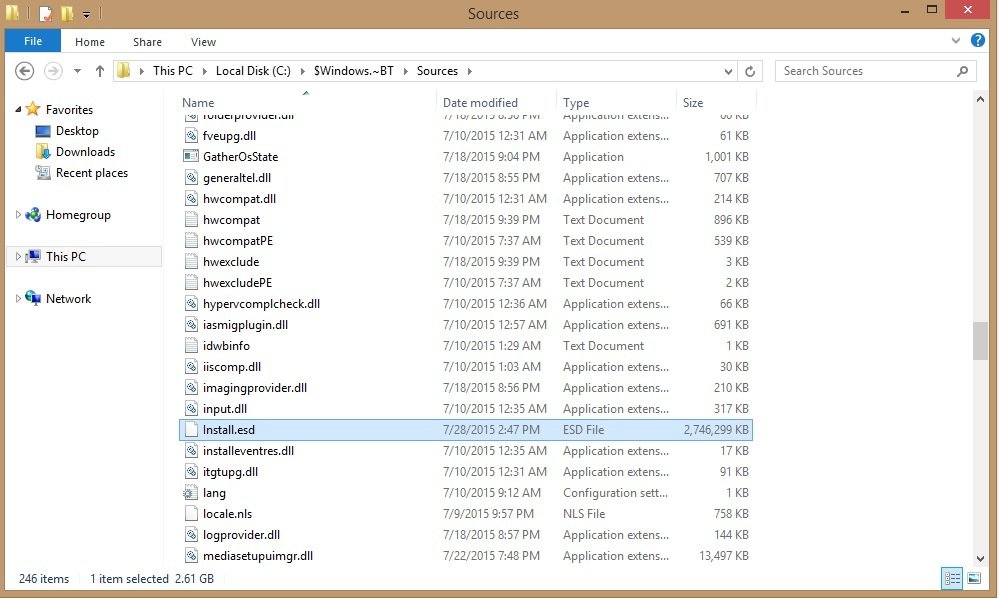Click the Back navigation arrow
The height and width of the screenshot is (598, 999).
click(x=25, y=71)
